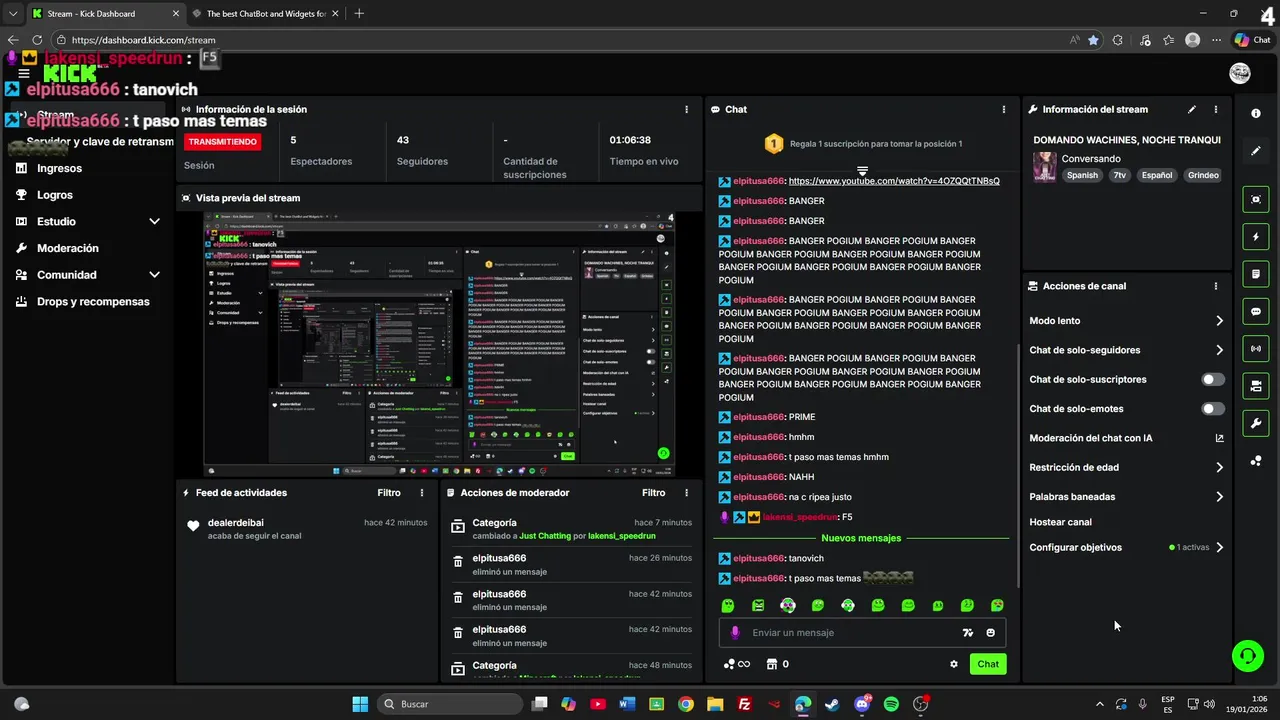
Task: Open Feed de actividades three-dot menu
Action: pos(422,493)
